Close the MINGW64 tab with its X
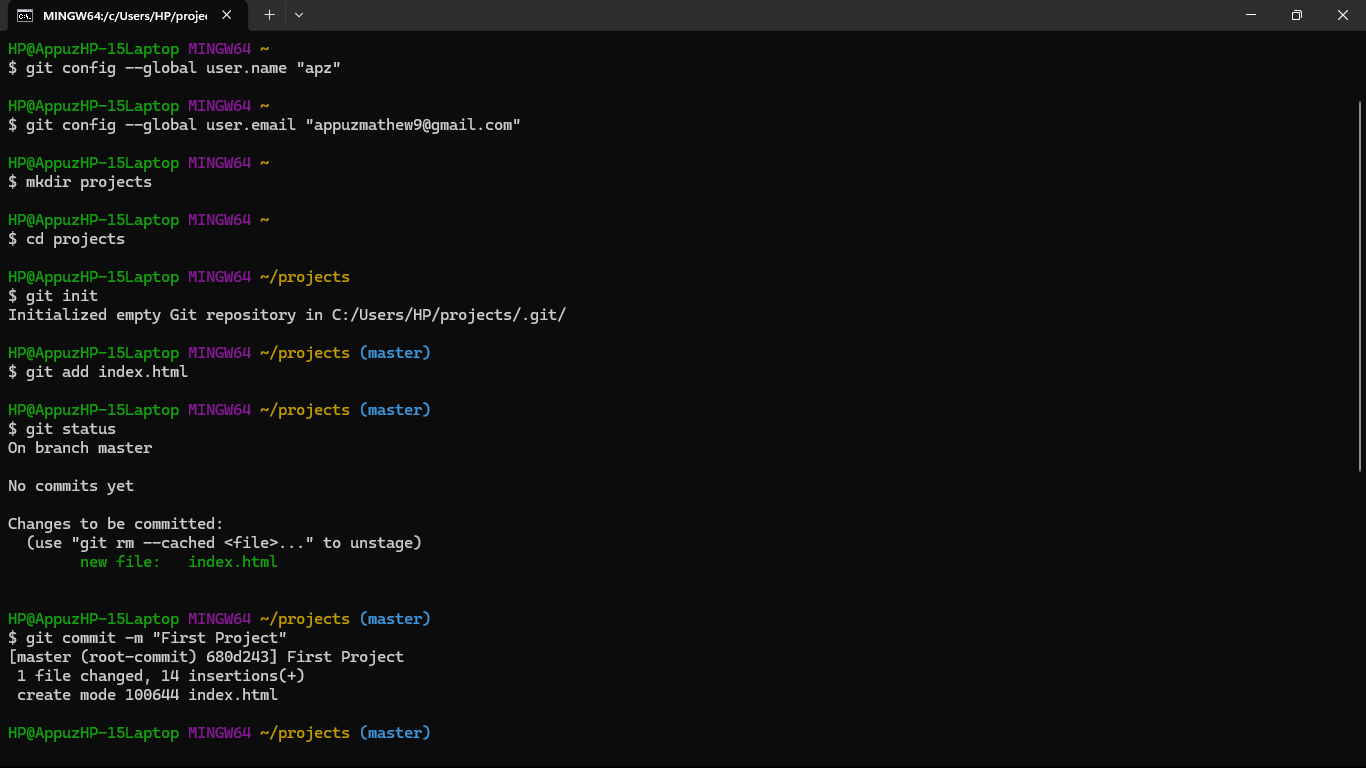This screenshot has width=1366, height=768. (x=227, y=15)
